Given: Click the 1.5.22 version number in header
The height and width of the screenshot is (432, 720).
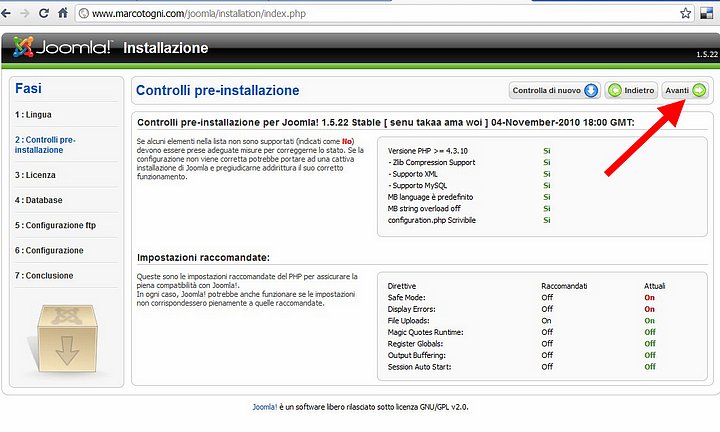Looking at the screenshot, I should click(707, 54).
